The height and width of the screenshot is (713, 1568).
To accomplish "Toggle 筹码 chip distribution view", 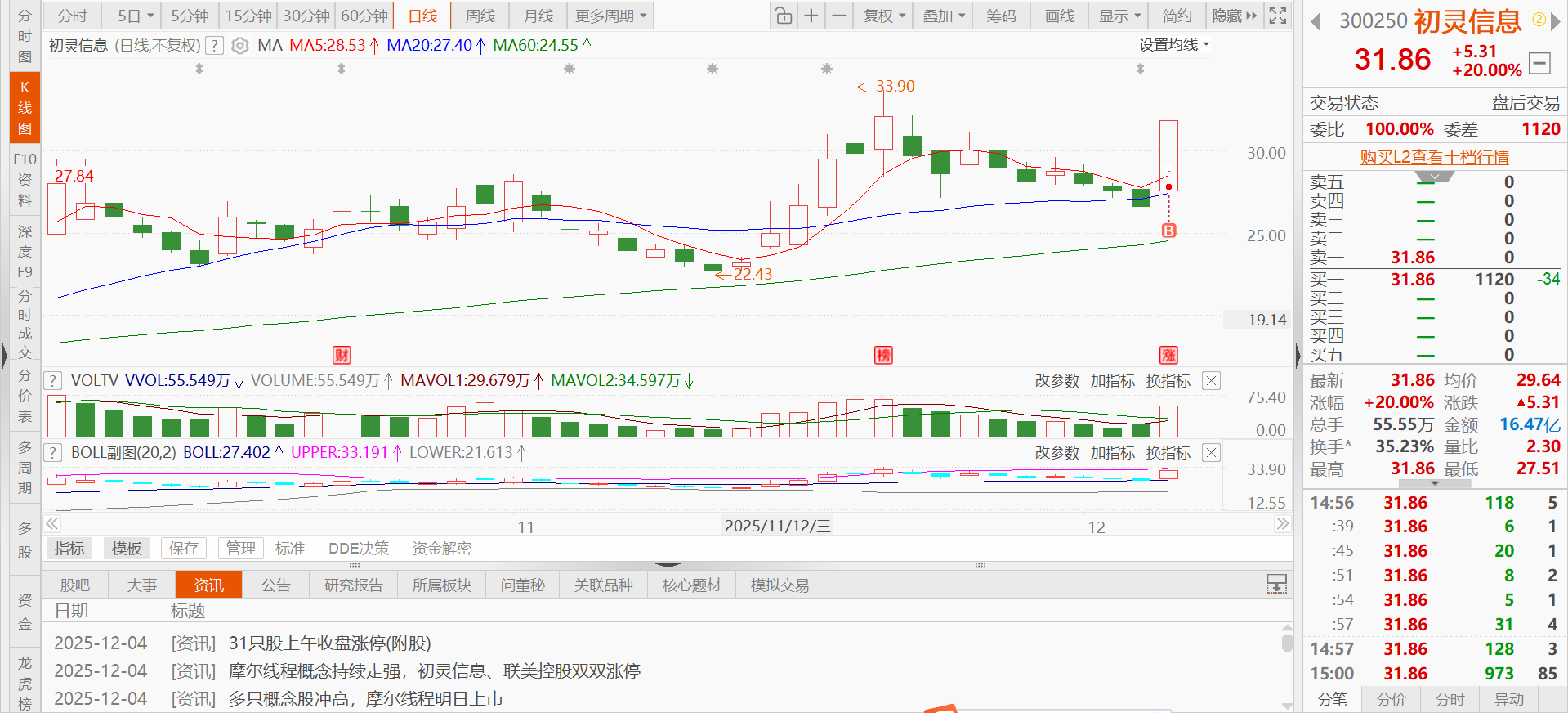I will pos(1001,16).
